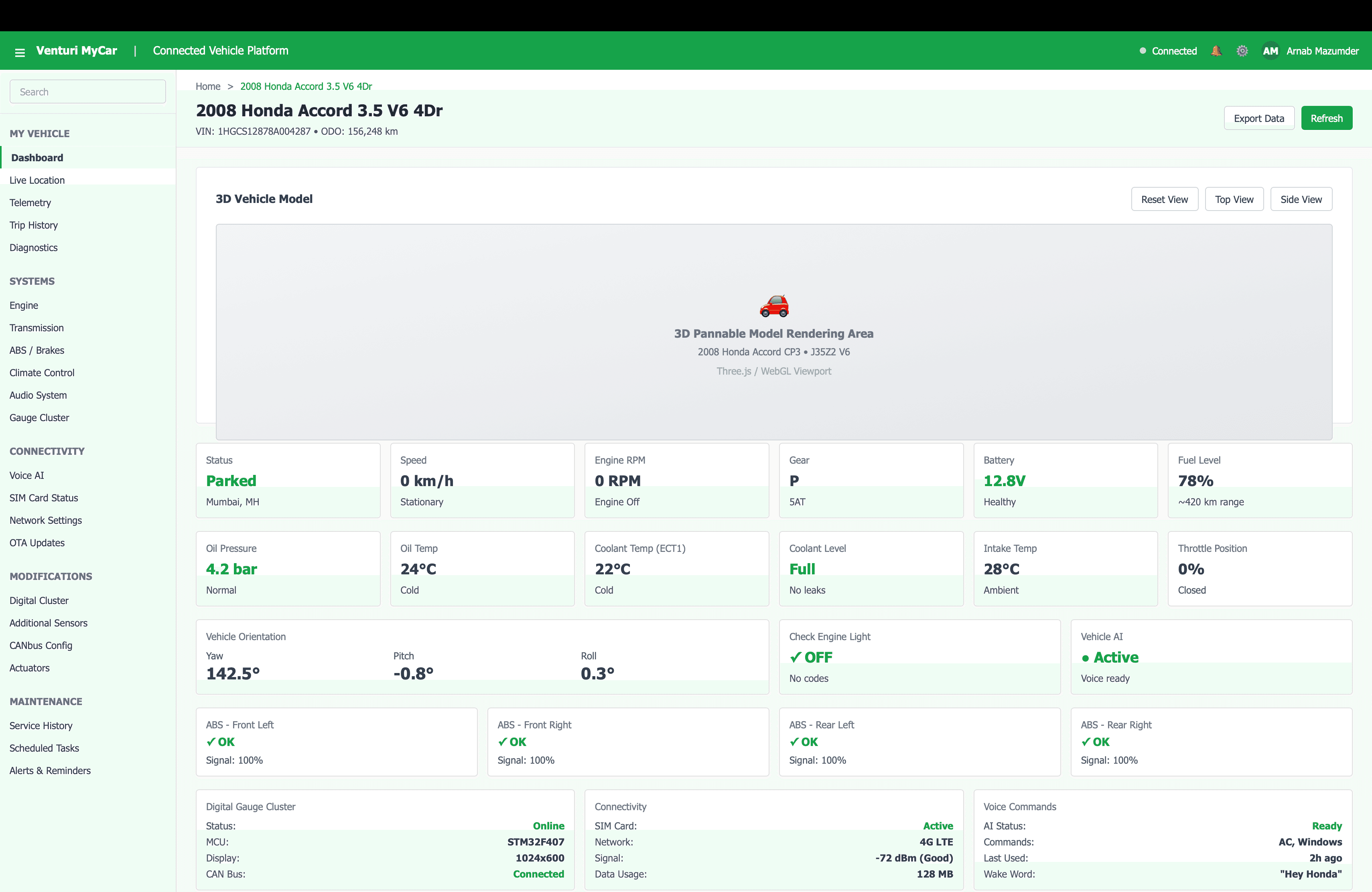Click the notifications bell icon

tap(1216, 51)
